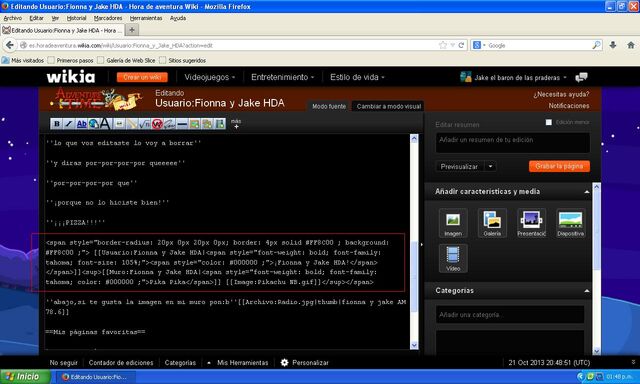Image resolution: width=640 pixels, height=384 pixels.
Task: Click Editando Usuario taskbar item
Action: (95, 377)
